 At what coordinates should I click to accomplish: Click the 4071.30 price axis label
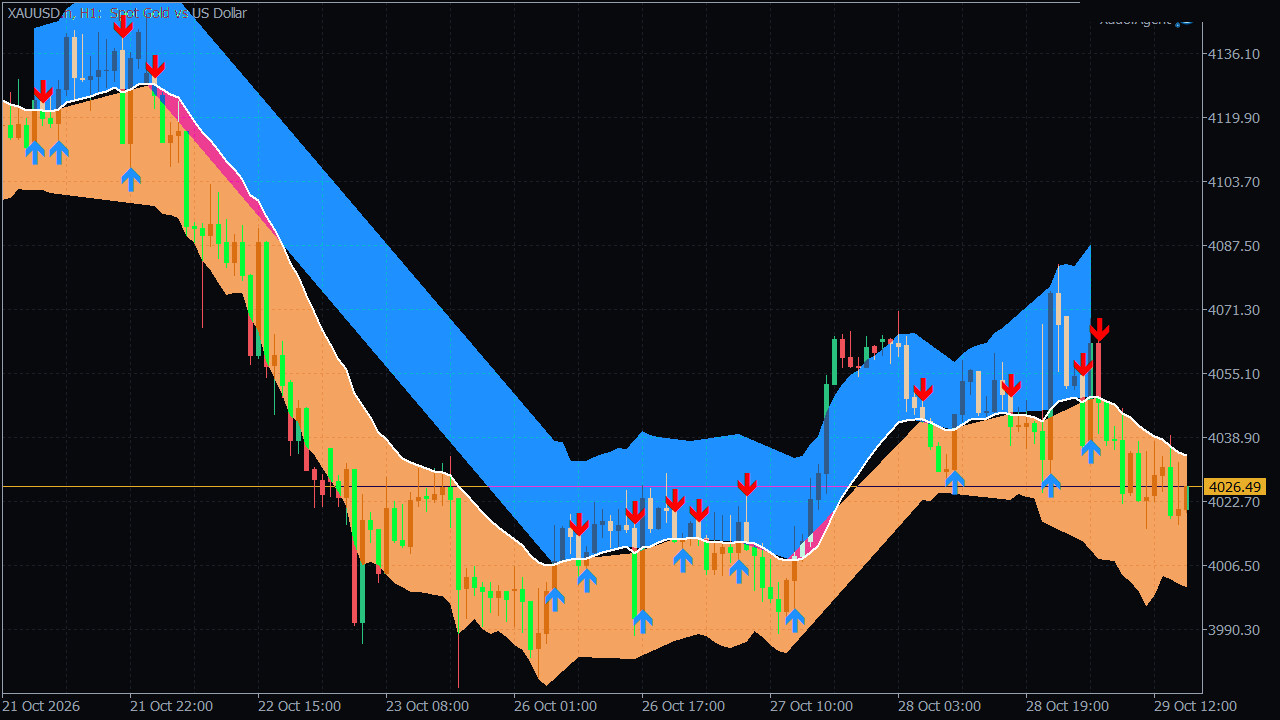point(1234,310)
